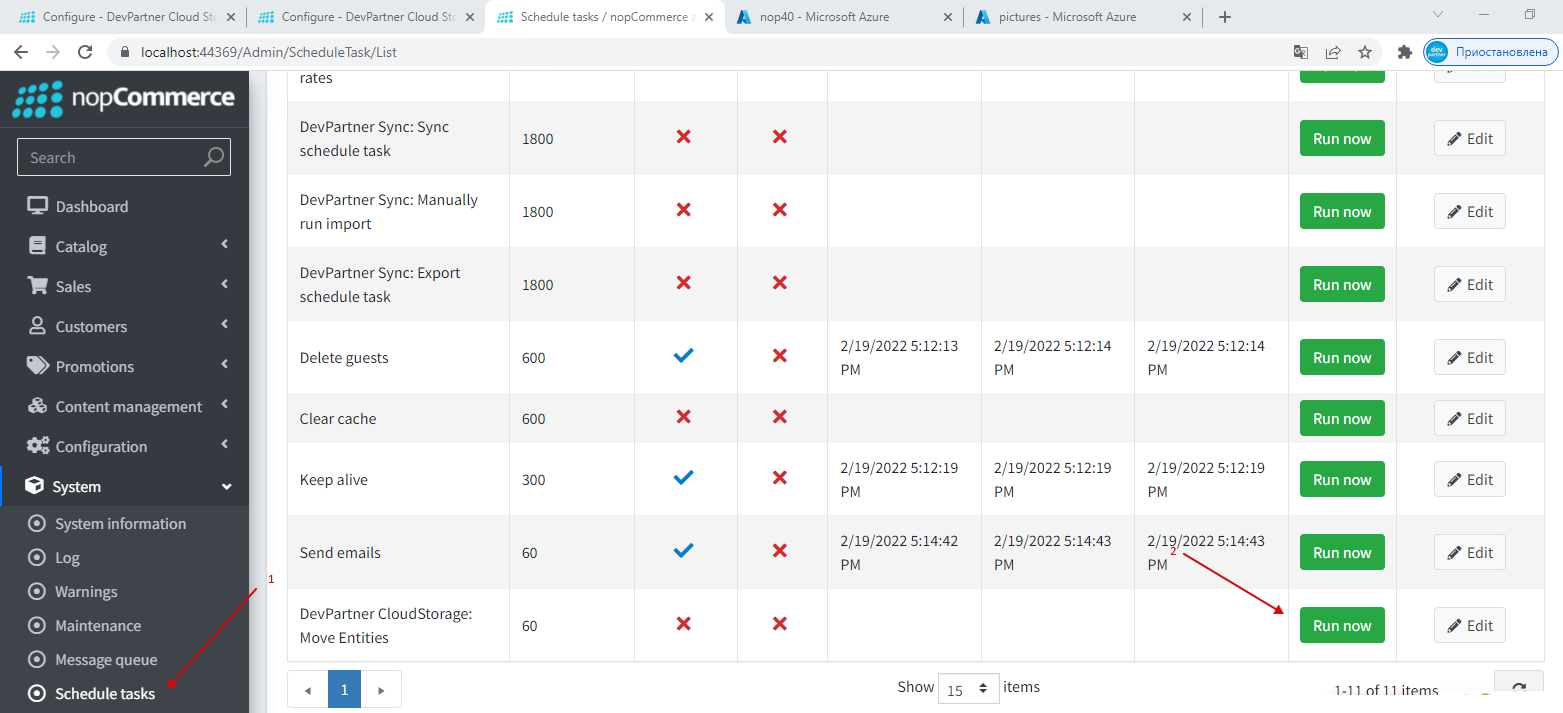Edit the Sync schedule task row
This screenshot has height=713, width=1563.
tap(1469, 138)
